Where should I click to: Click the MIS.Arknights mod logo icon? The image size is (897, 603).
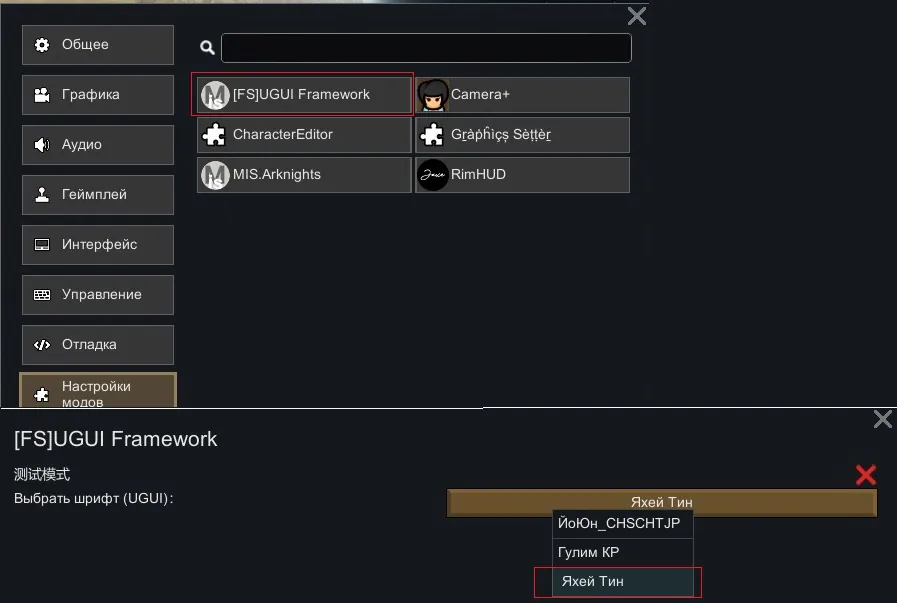[215, 175]
